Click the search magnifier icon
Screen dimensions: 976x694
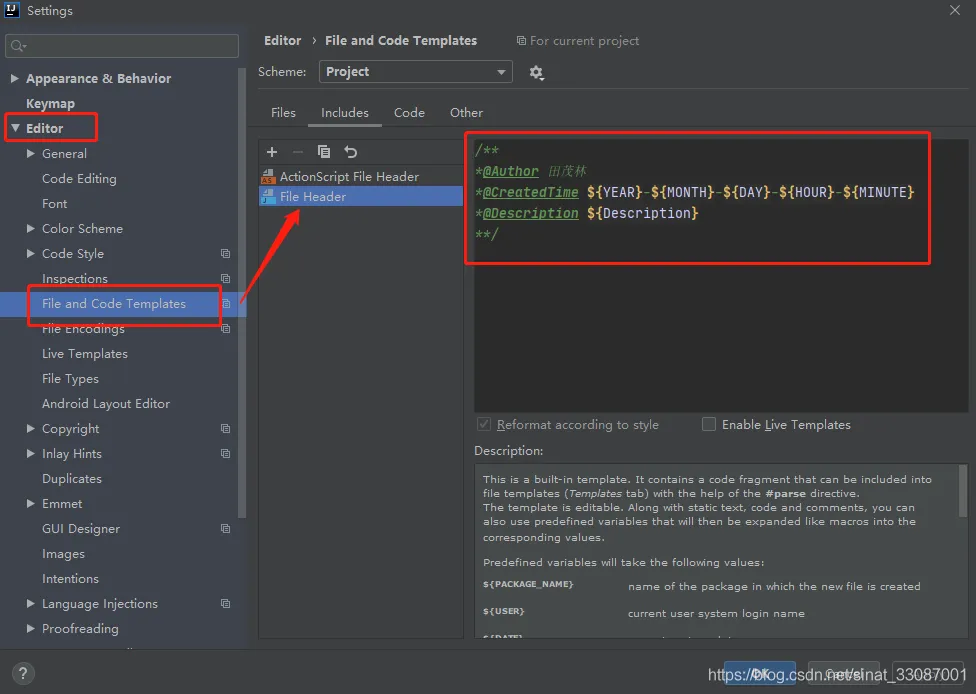pos(17,45)
